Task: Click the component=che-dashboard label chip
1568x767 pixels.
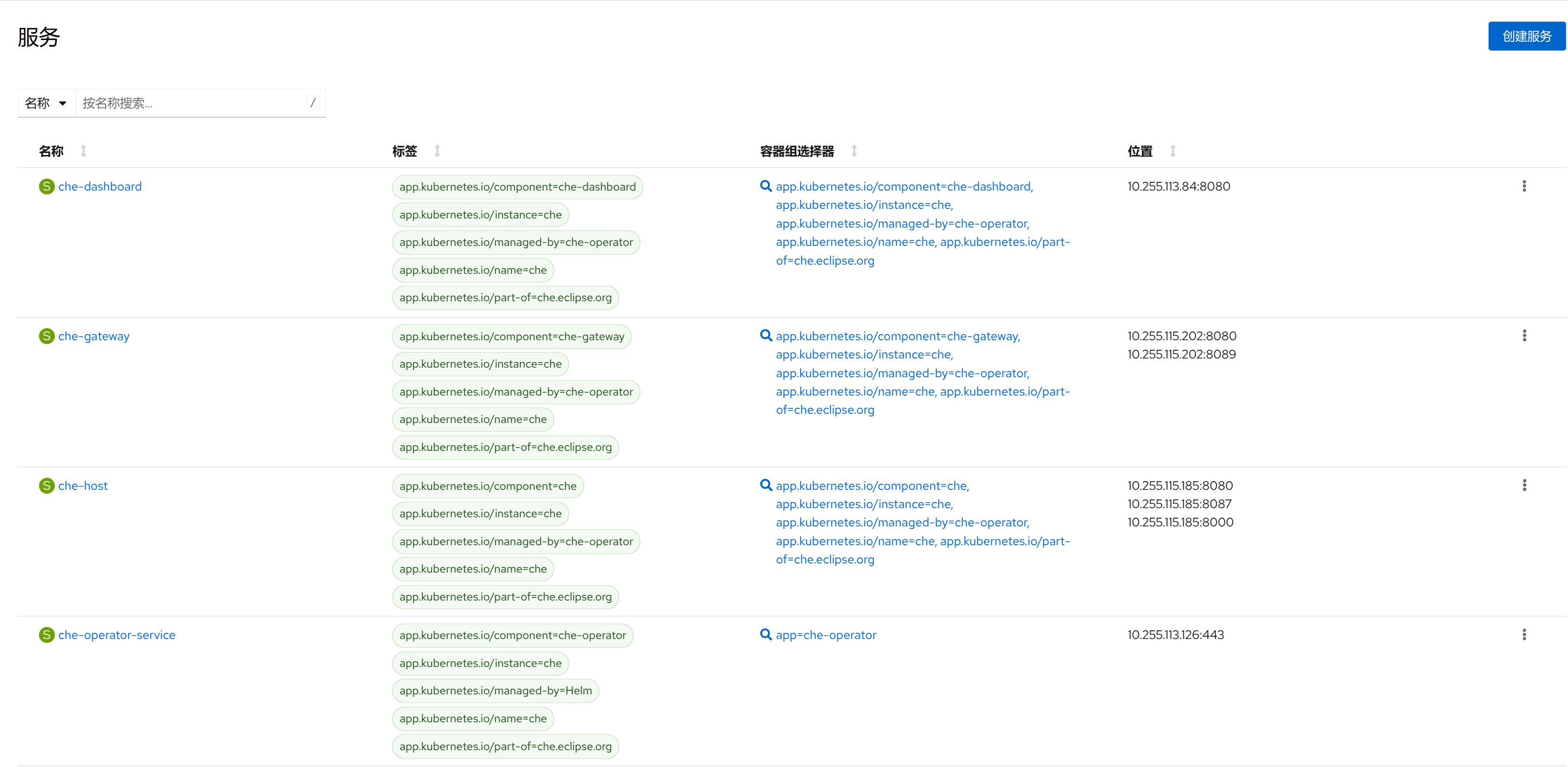Action: pos(517,187)
